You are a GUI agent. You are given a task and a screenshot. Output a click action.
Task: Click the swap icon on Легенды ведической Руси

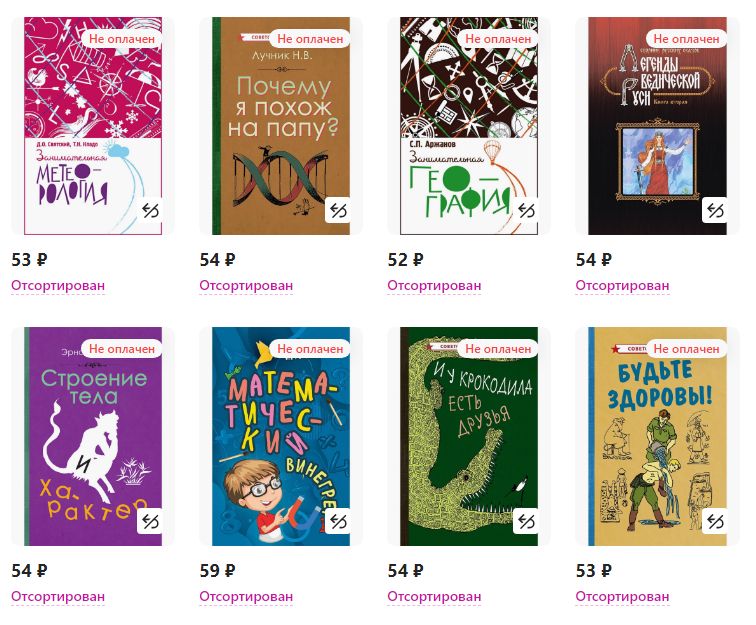point(715,210)
